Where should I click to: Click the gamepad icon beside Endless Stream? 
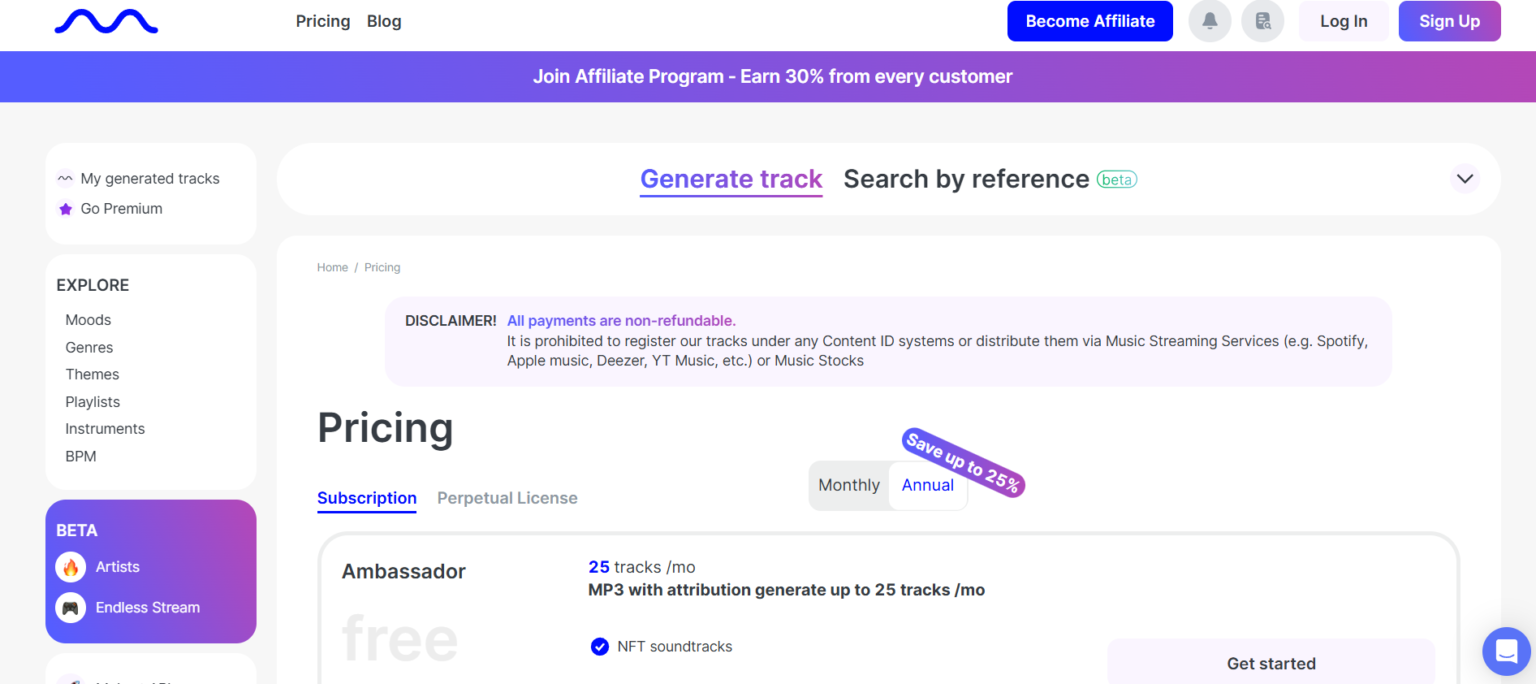pyautogui.click(x=70, y=607)
